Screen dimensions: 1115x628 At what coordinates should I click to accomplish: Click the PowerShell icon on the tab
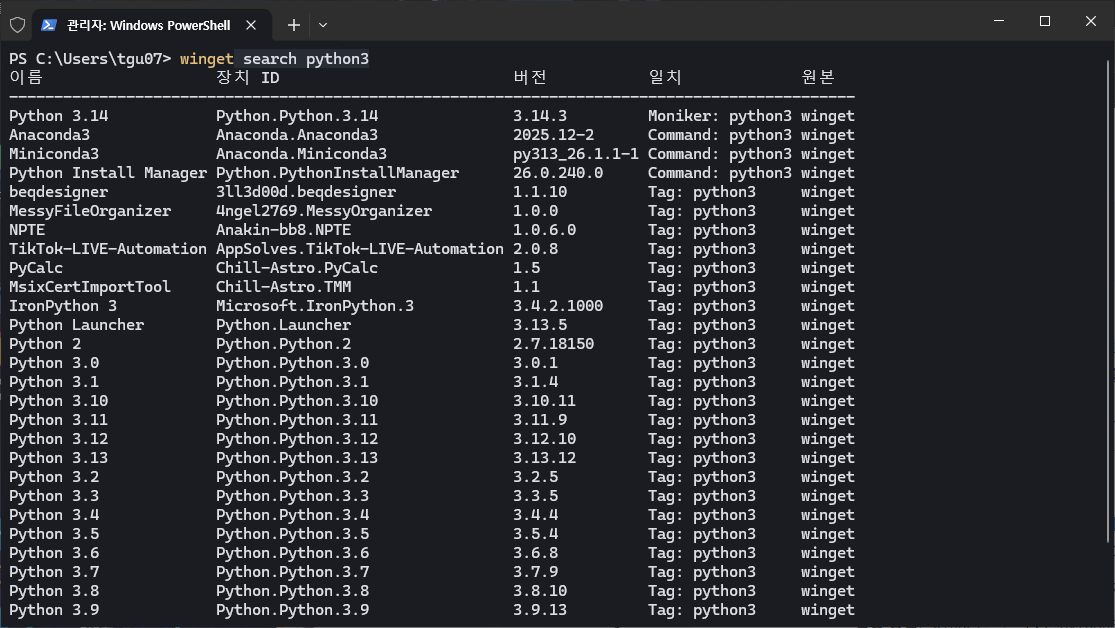(48, 25)
